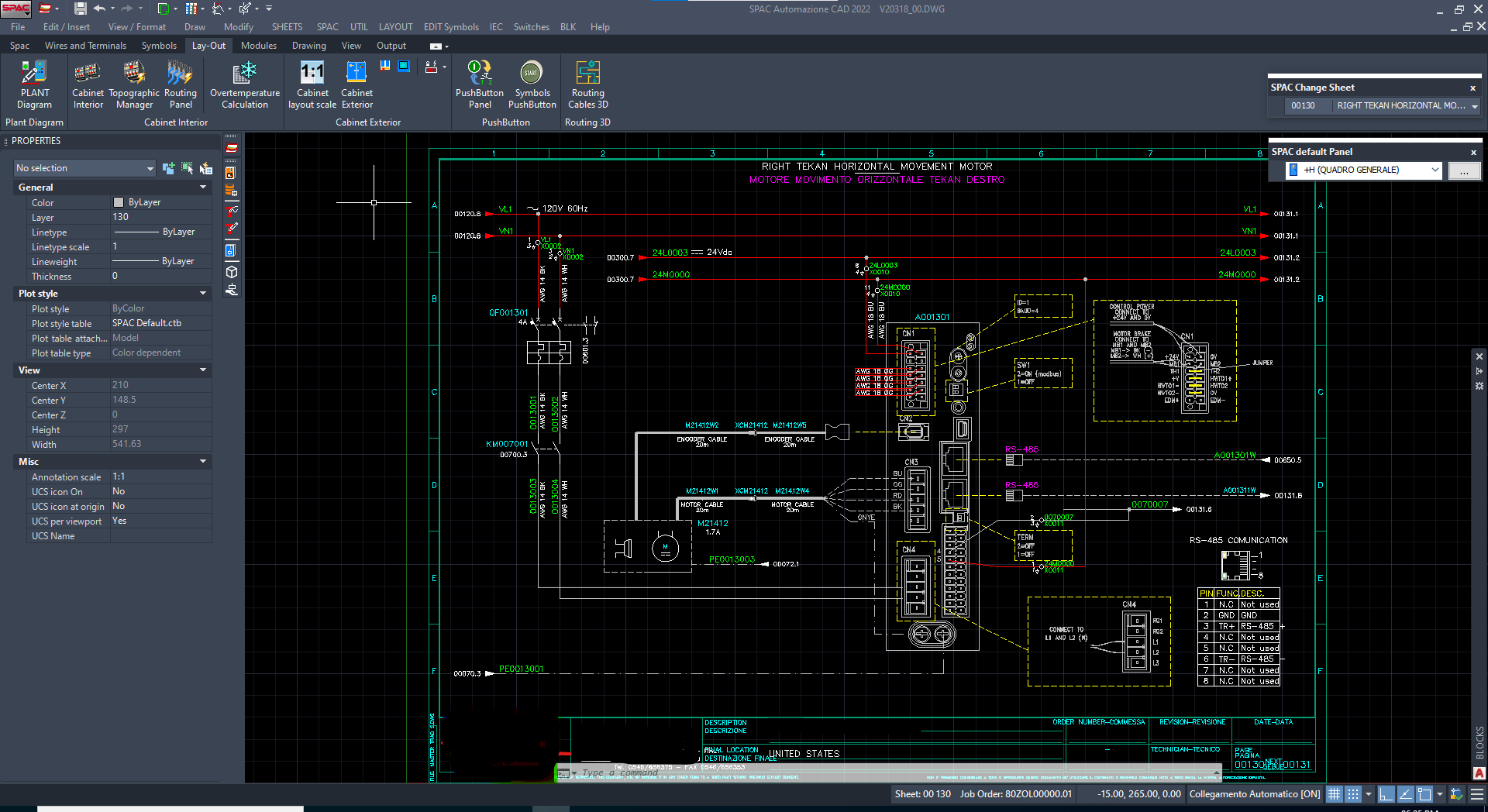Open the SPAC application menu button
Viewport: 1488px width, 812px height.
coord(15,9)
